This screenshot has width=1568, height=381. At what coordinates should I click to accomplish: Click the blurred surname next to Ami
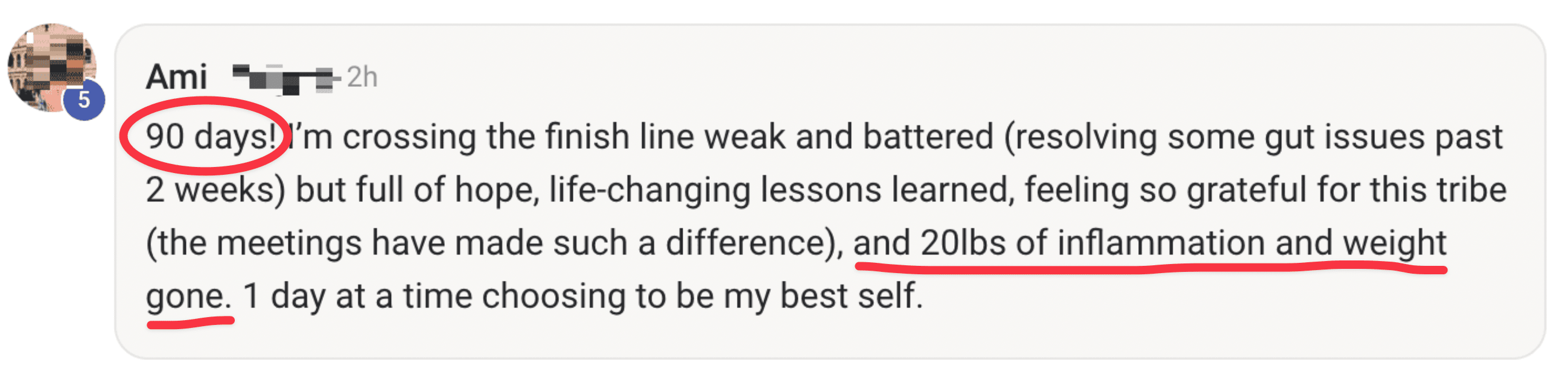285,78
